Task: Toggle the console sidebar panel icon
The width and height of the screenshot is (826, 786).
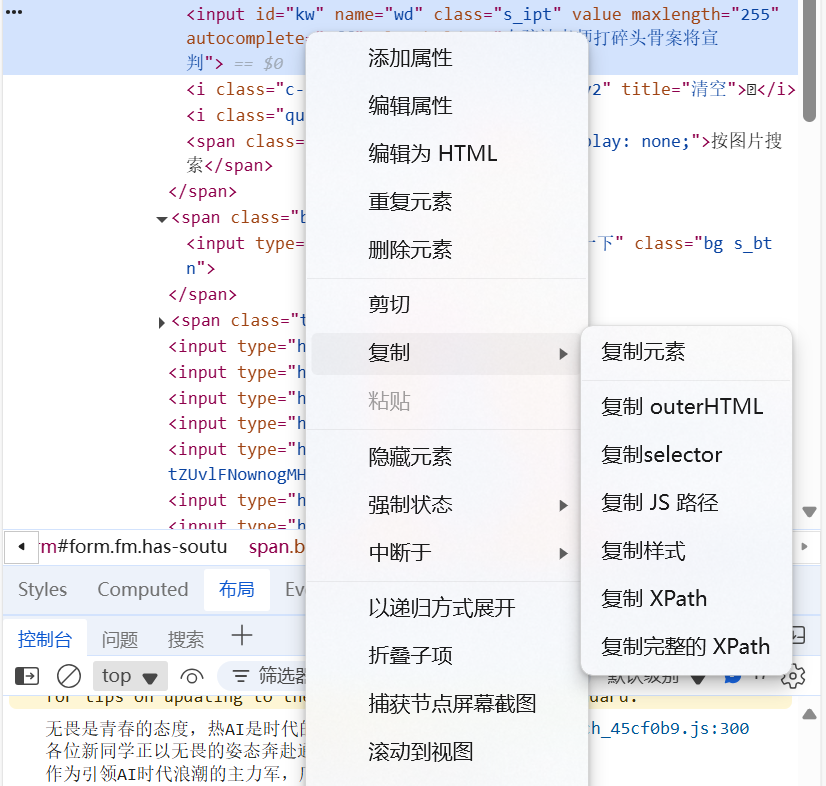Action: pos(27,676)
